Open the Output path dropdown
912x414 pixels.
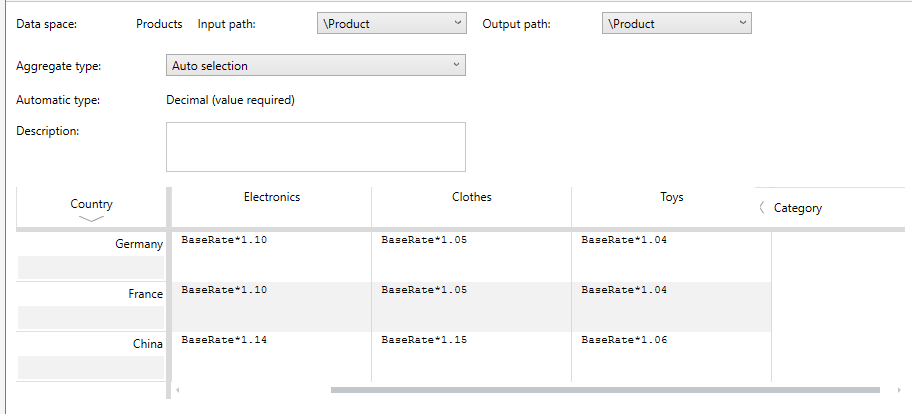click(676, 23)
